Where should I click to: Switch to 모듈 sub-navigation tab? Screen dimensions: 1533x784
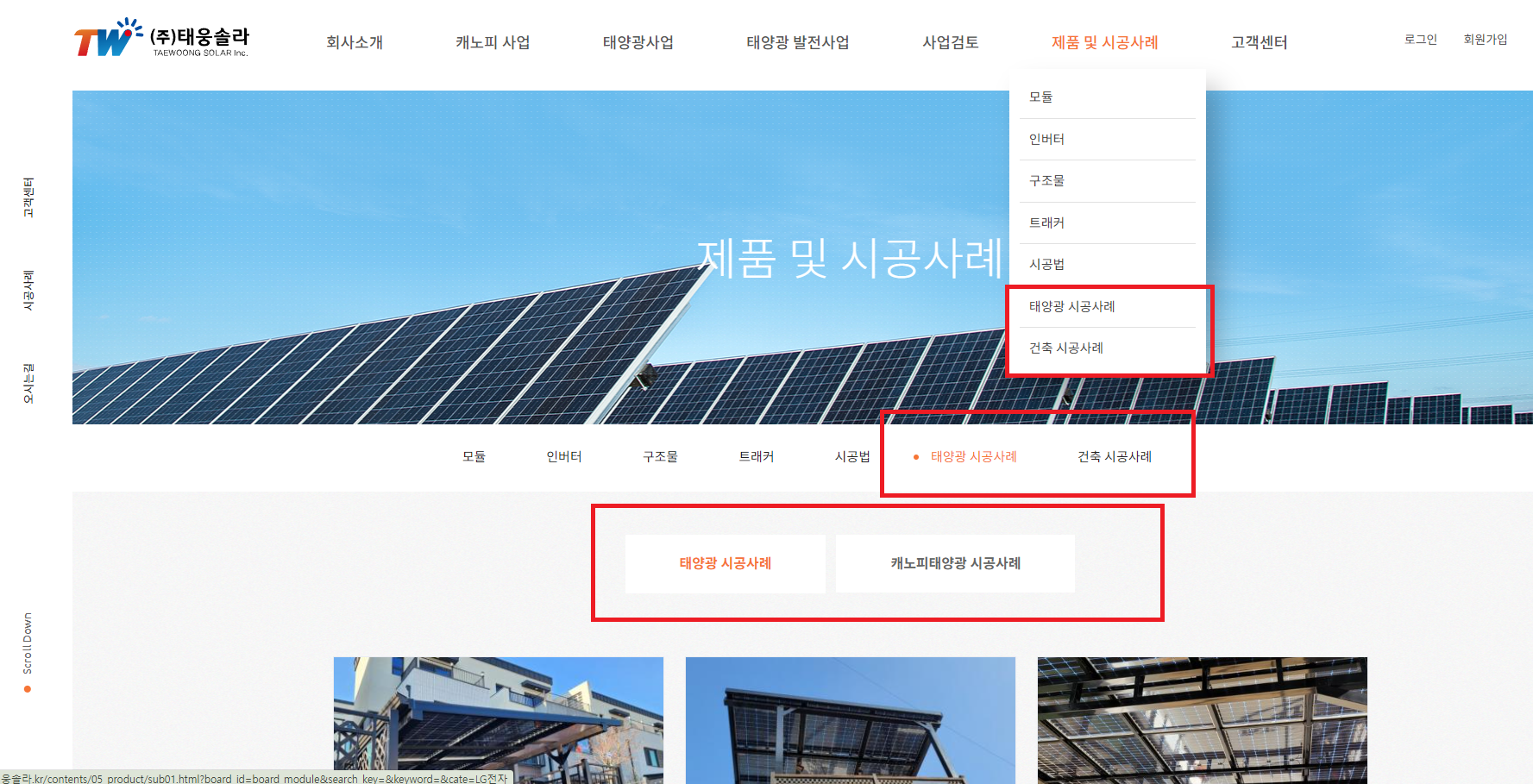pyautogui.click(x=474, y=456)
